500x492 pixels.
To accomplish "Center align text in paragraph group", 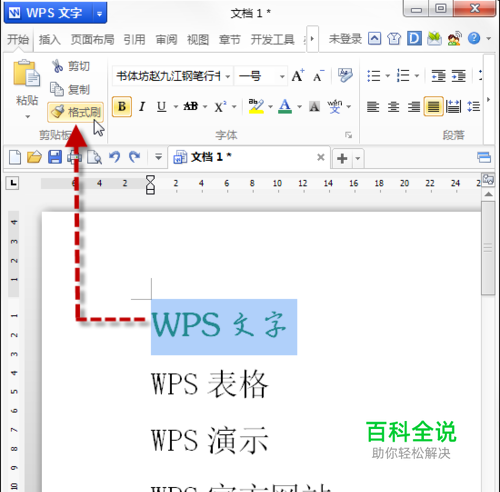I will point(393,107).
